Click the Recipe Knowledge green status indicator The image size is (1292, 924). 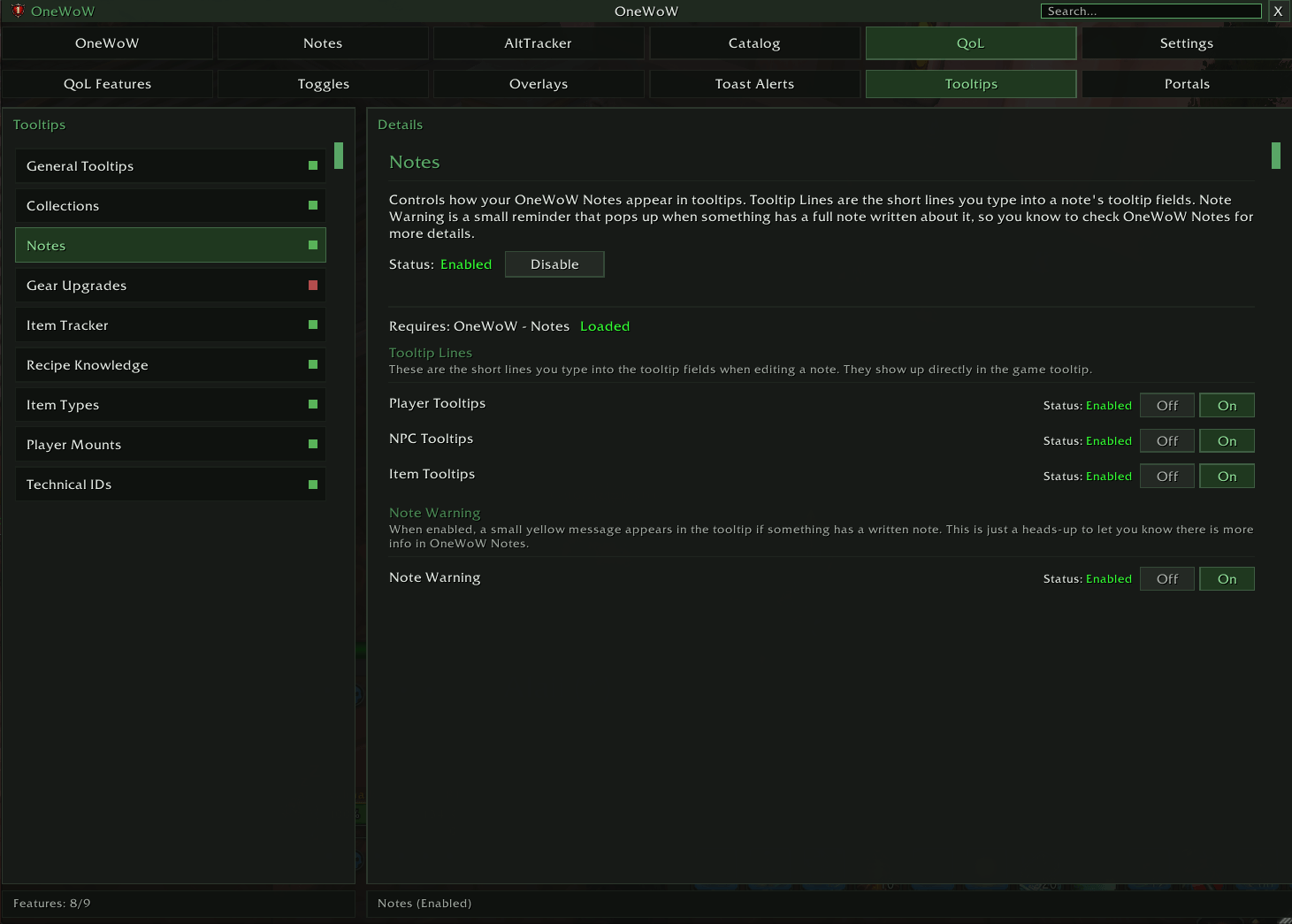(313, 364)
